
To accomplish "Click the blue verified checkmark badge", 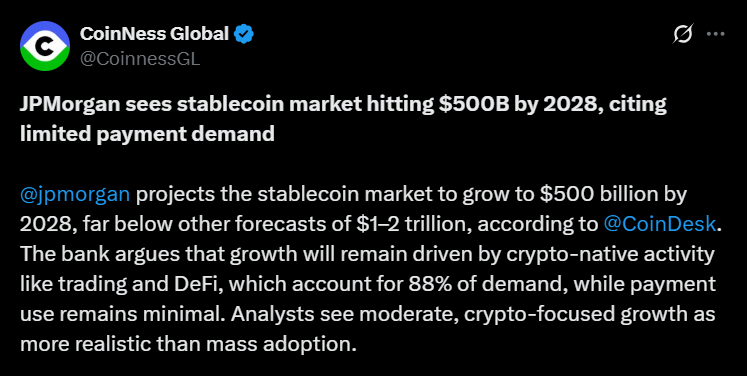I will point(244,34).
